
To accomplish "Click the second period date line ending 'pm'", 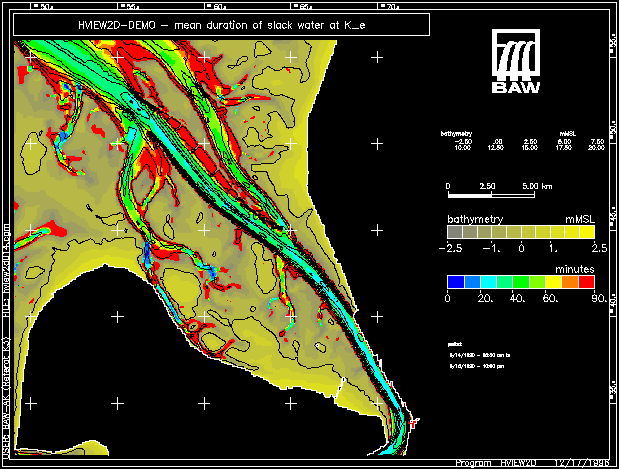I will [x=477, y=366].
